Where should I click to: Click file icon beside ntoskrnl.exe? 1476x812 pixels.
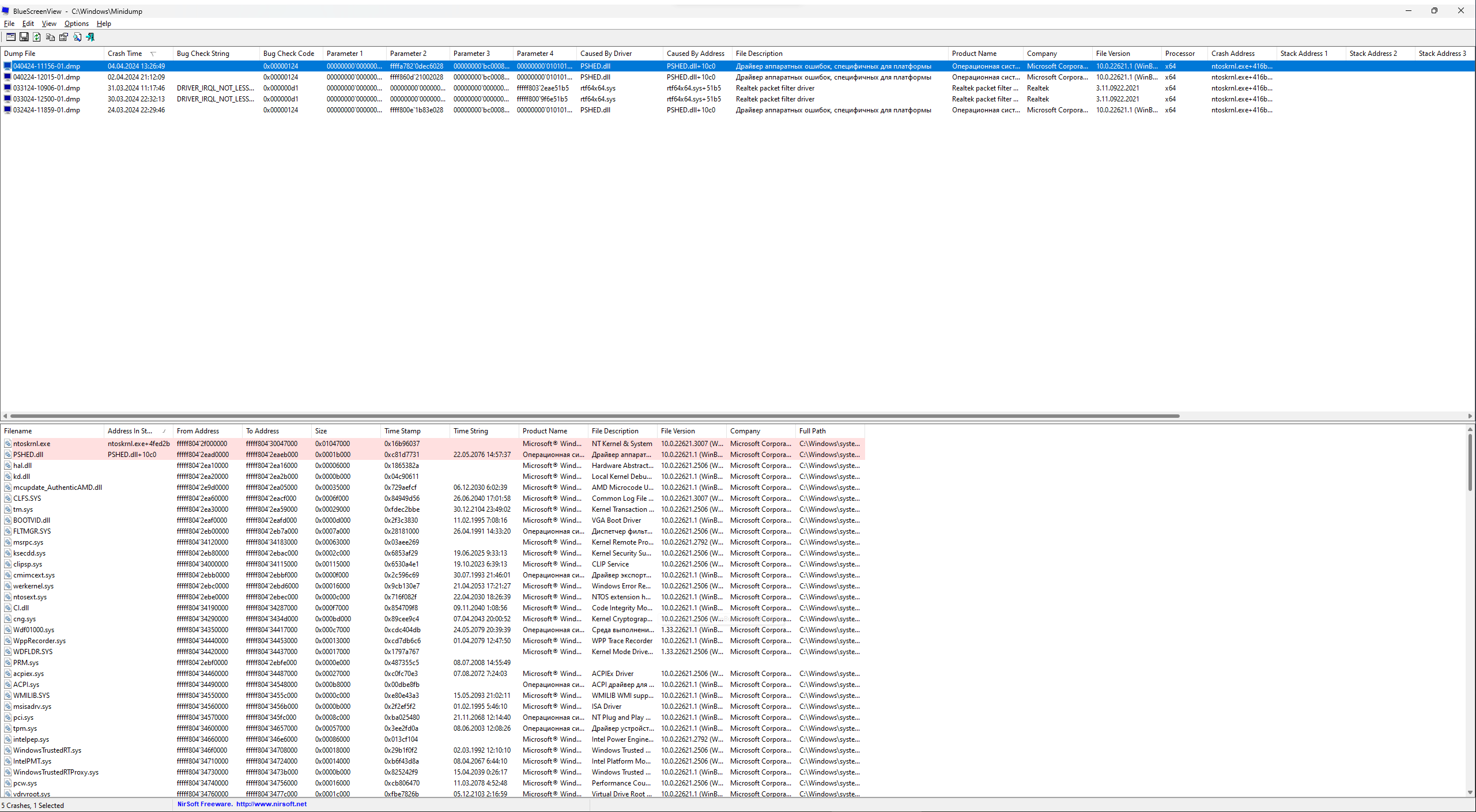(x=8, y=444)
